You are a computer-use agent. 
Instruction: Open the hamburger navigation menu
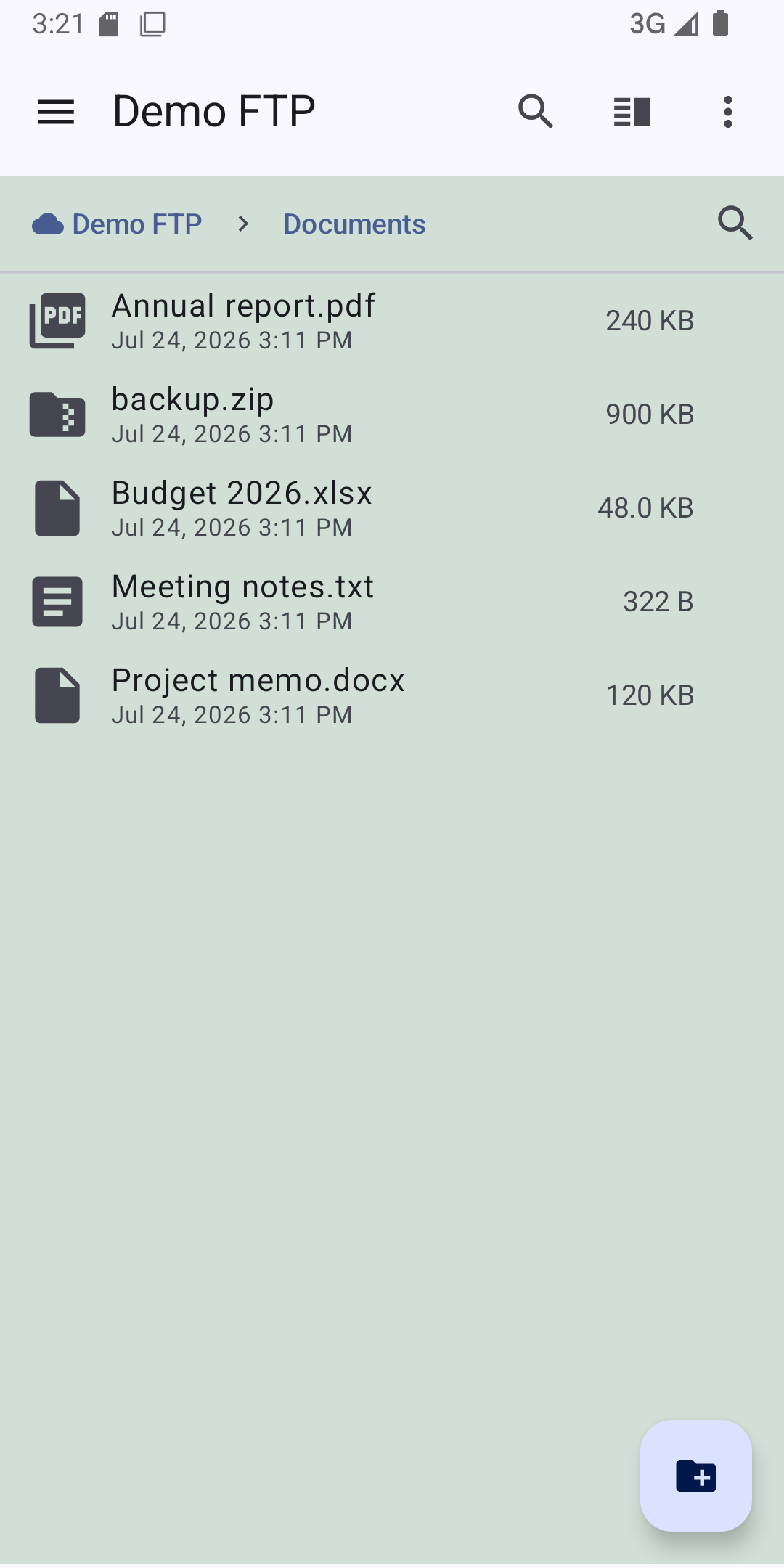56,113
